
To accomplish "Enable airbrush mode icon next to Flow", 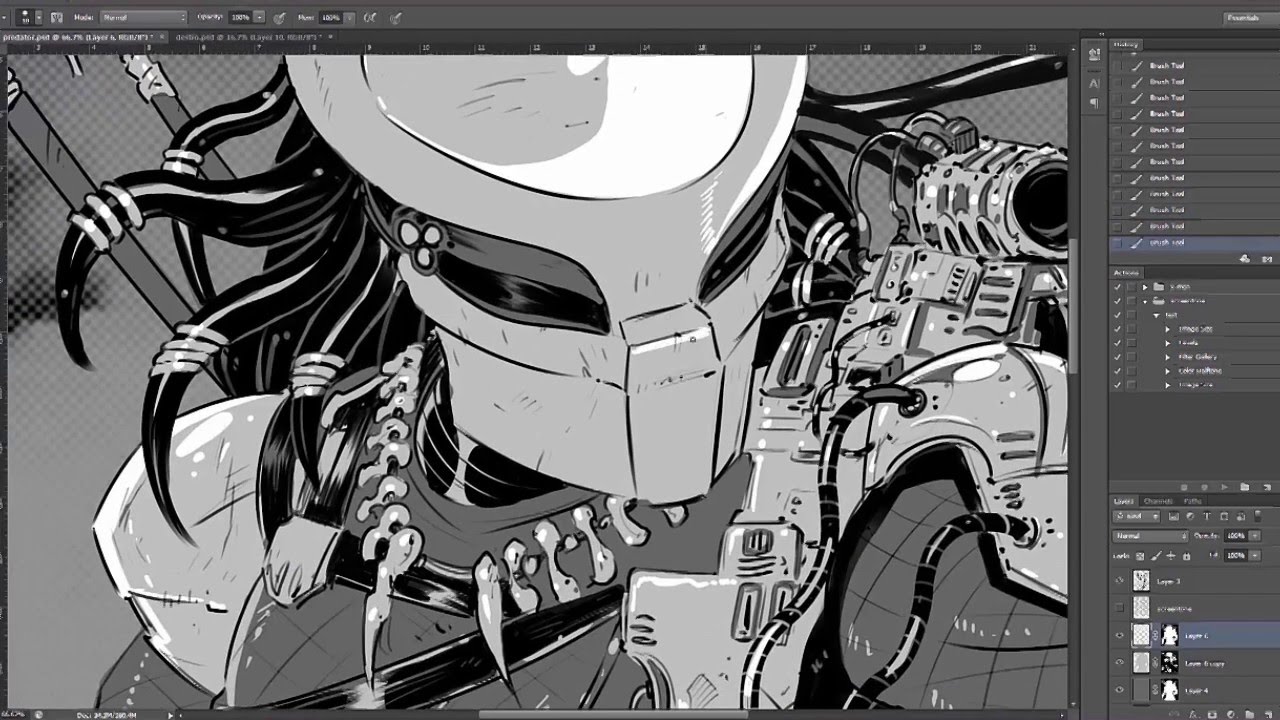I will tap(370, 17).
